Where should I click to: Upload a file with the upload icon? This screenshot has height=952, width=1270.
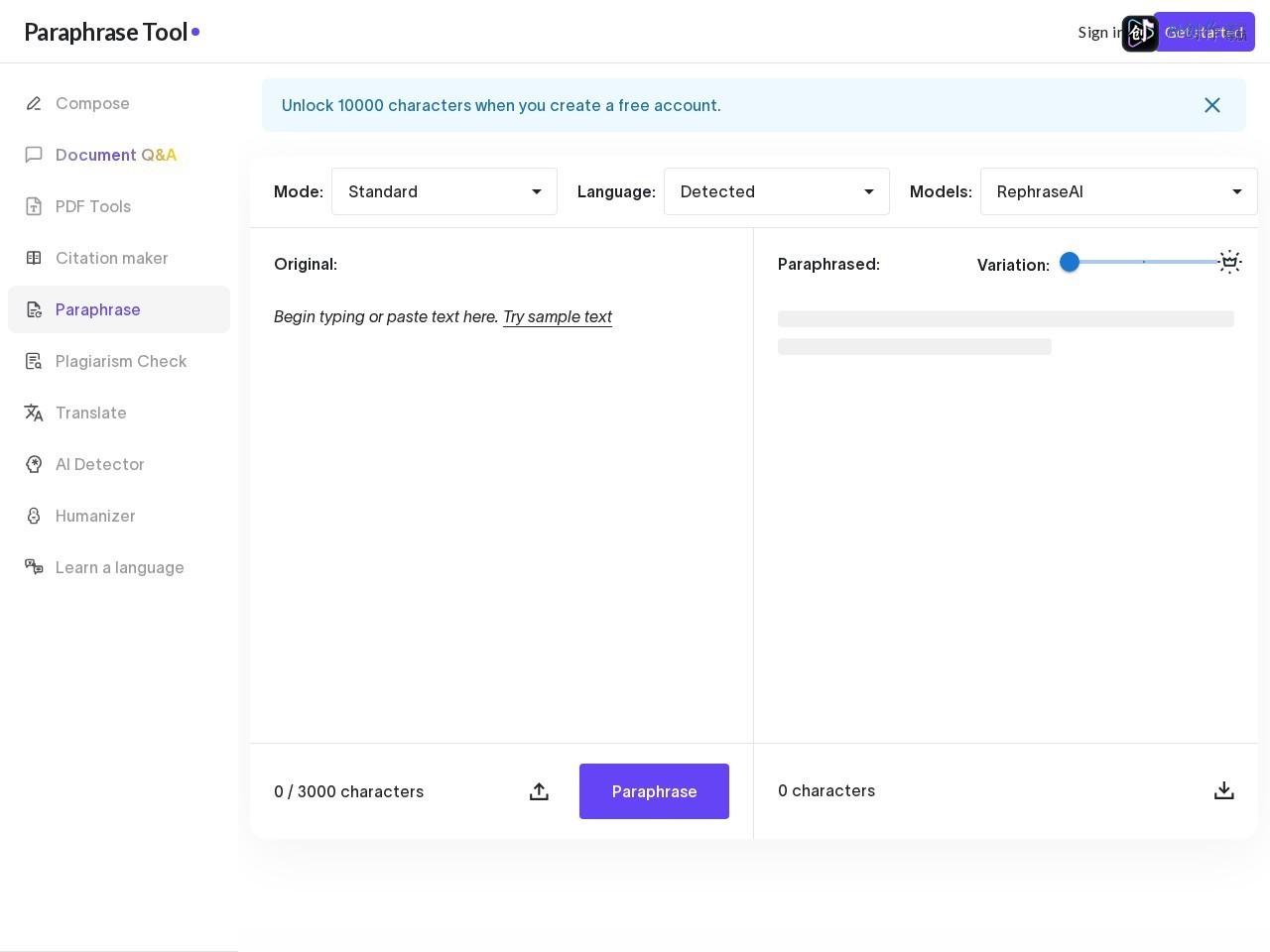coord(539,791)
